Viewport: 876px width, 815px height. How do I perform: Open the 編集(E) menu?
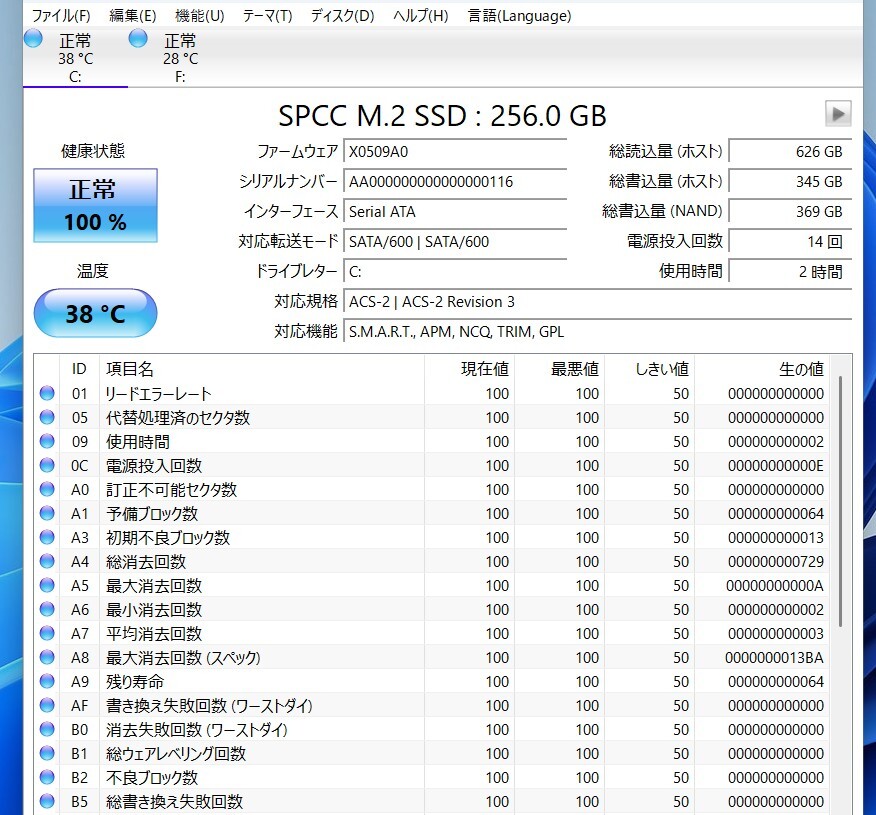(x=133, y=16)
